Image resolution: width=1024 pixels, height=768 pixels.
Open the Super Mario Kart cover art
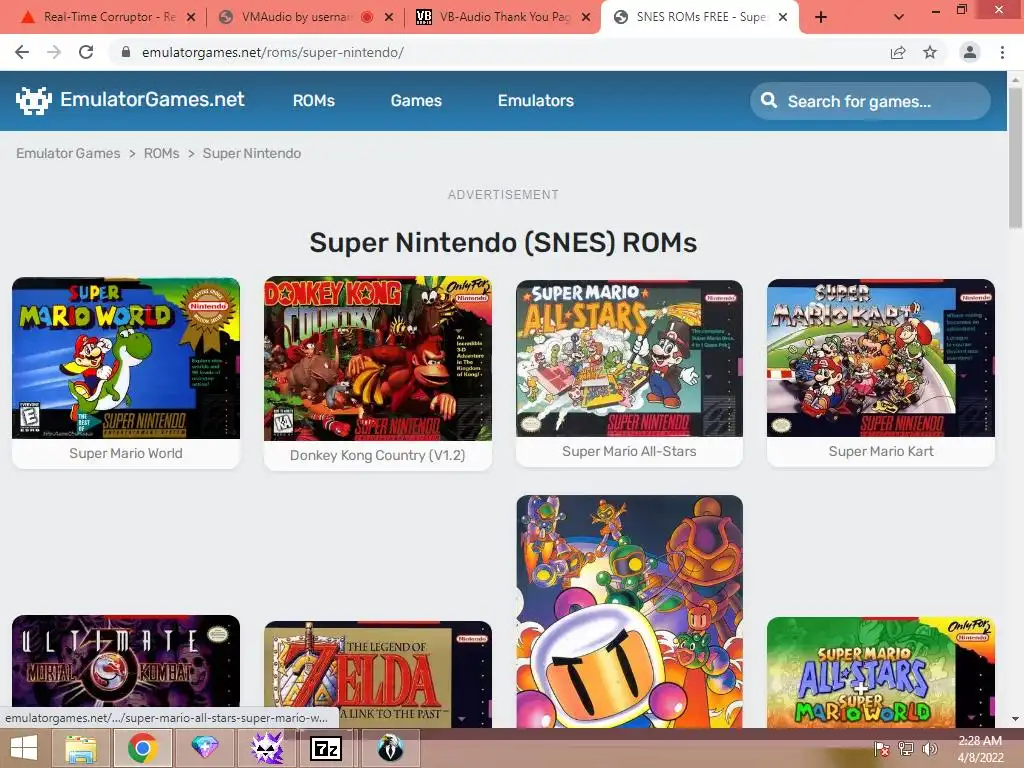click(881, 358)
